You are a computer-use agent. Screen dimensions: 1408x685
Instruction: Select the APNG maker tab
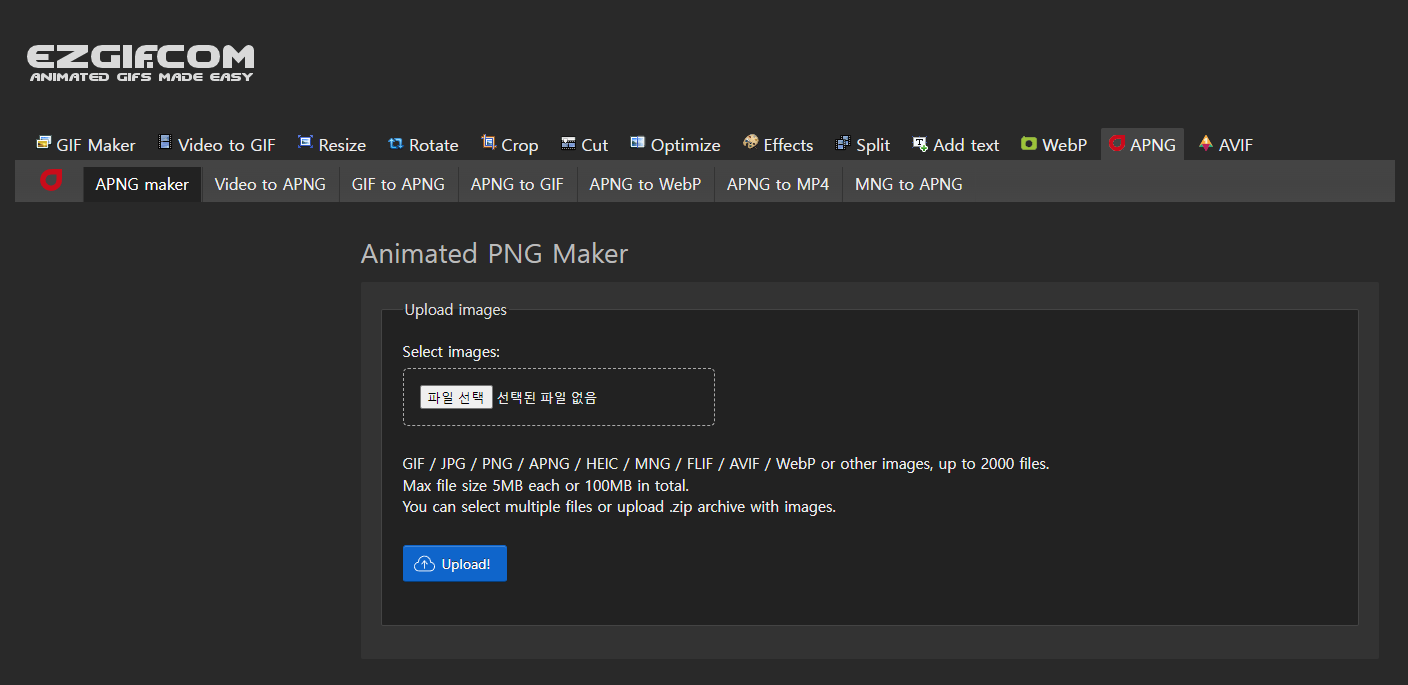click(142, 184)
